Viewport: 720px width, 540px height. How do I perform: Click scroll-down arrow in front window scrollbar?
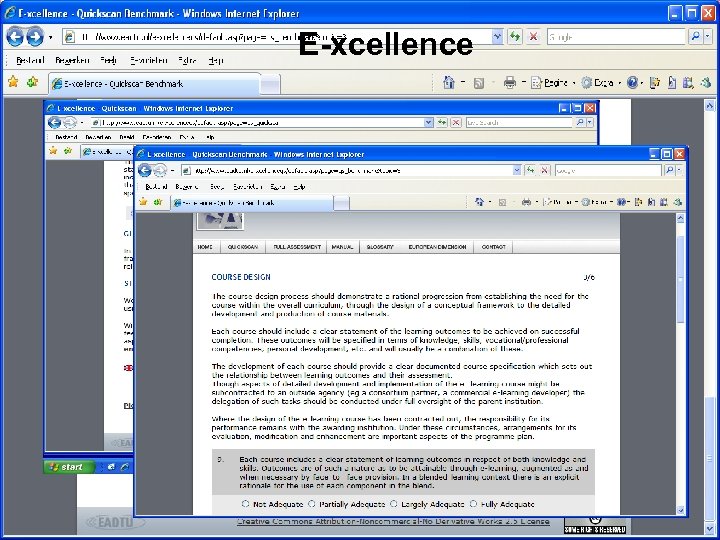point(681,510)
